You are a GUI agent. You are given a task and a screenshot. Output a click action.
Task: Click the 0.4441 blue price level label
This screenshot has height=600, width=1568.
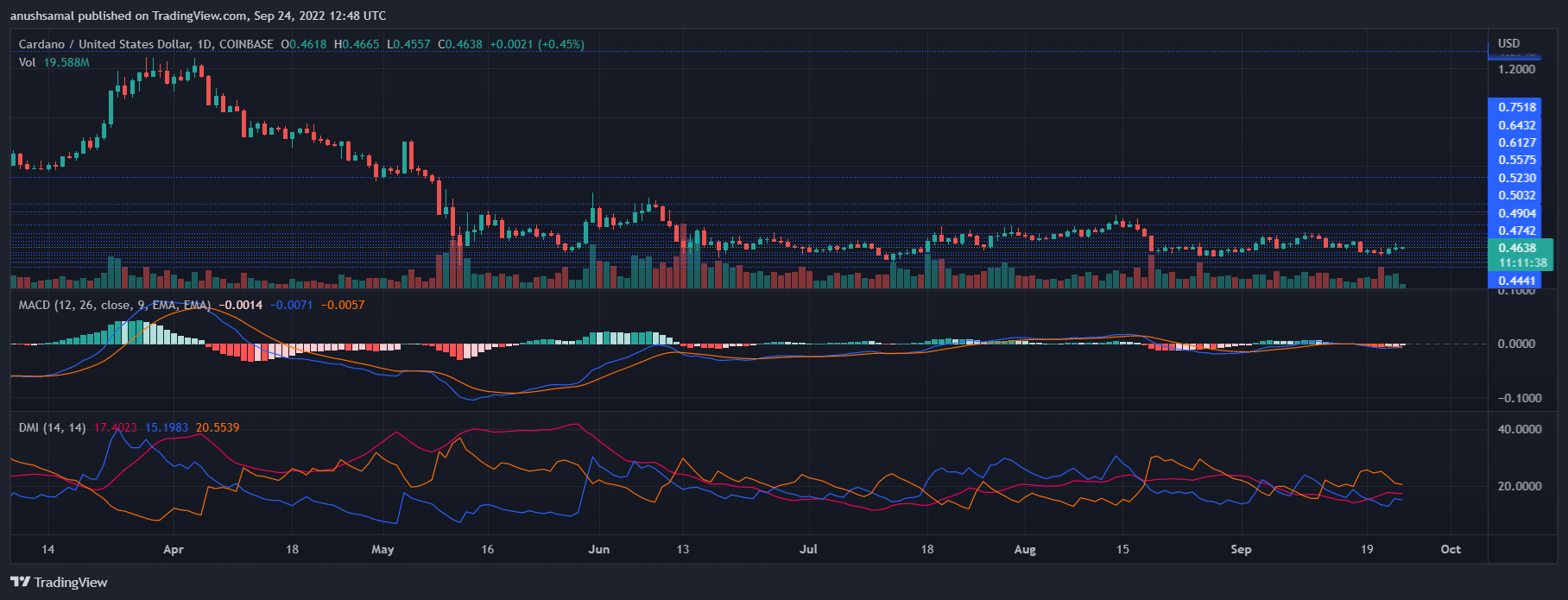[x=1517, y=281]
